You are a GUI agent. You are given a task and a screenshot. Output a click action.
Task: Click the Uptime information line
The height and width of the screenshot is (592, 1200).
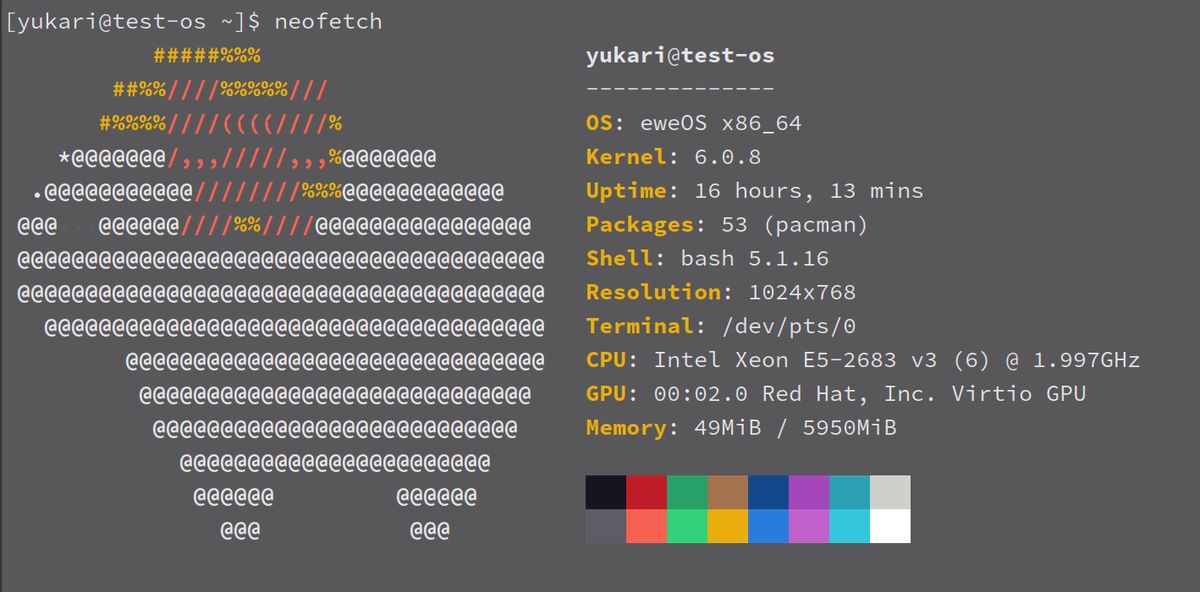(x=750, y=190)
